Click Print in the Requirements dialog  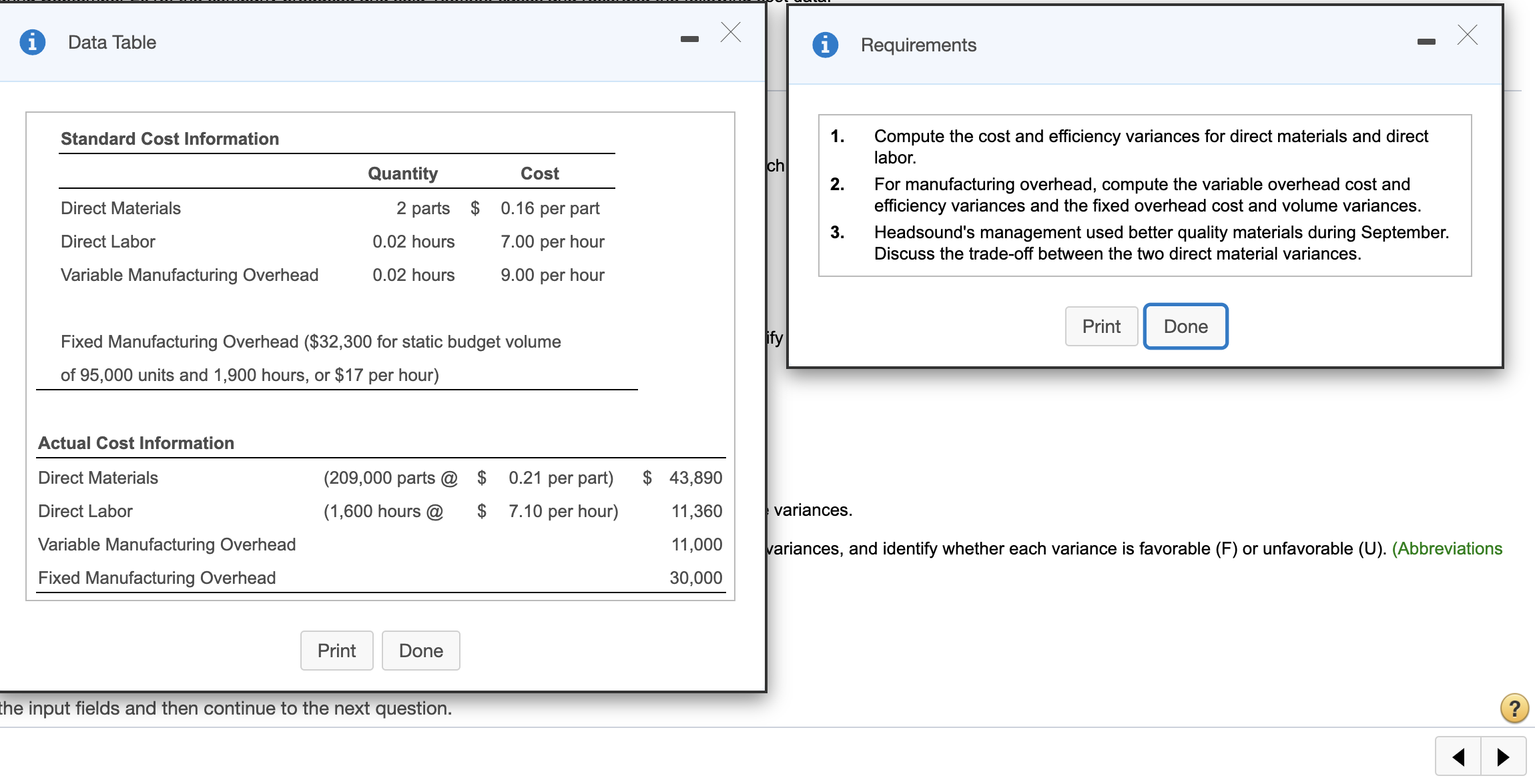pyautogui.click(x=1101, y=326)
